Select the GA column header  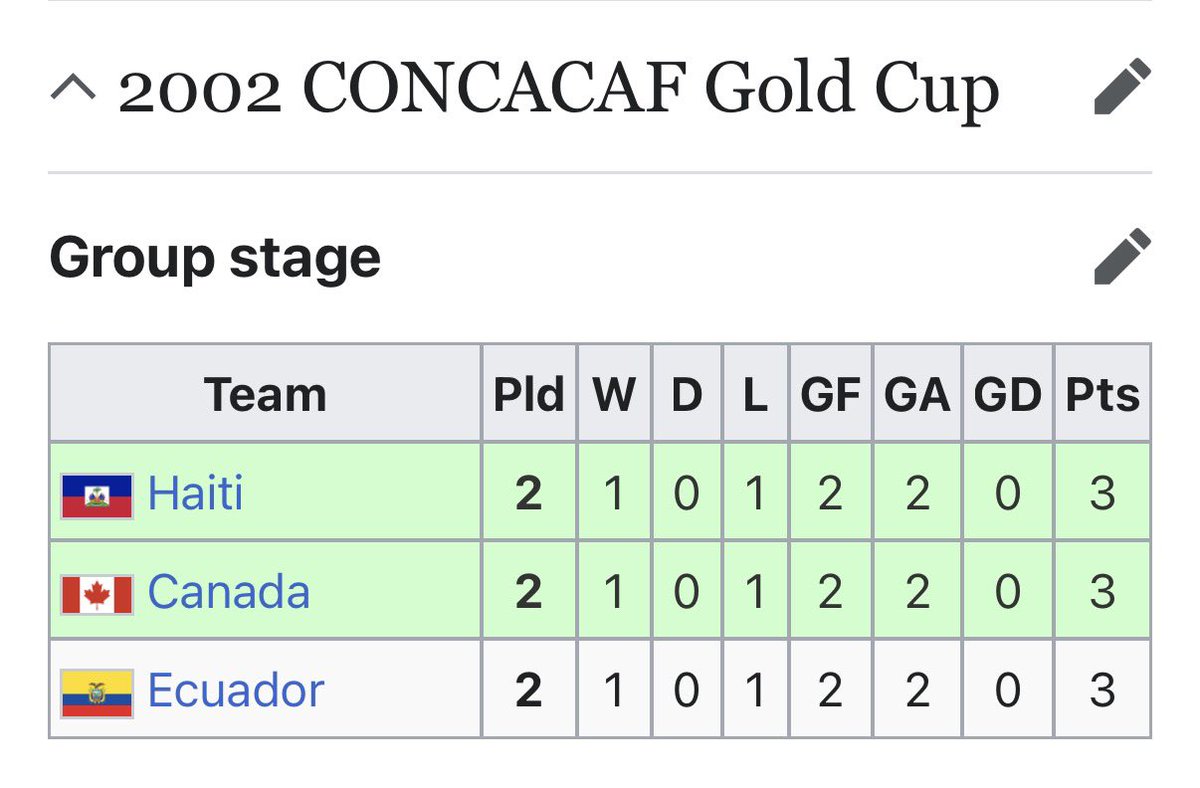click(x=917, y=394)
